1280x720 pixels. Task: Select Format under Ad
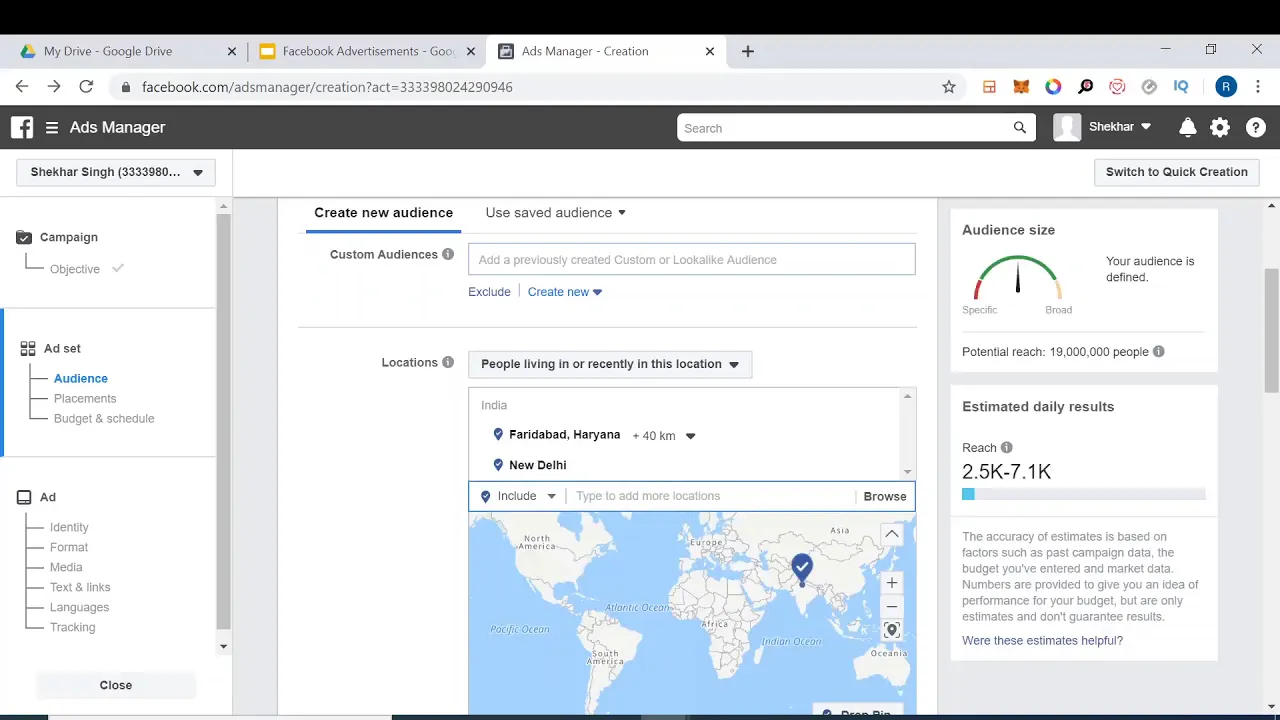click(69, 547)
